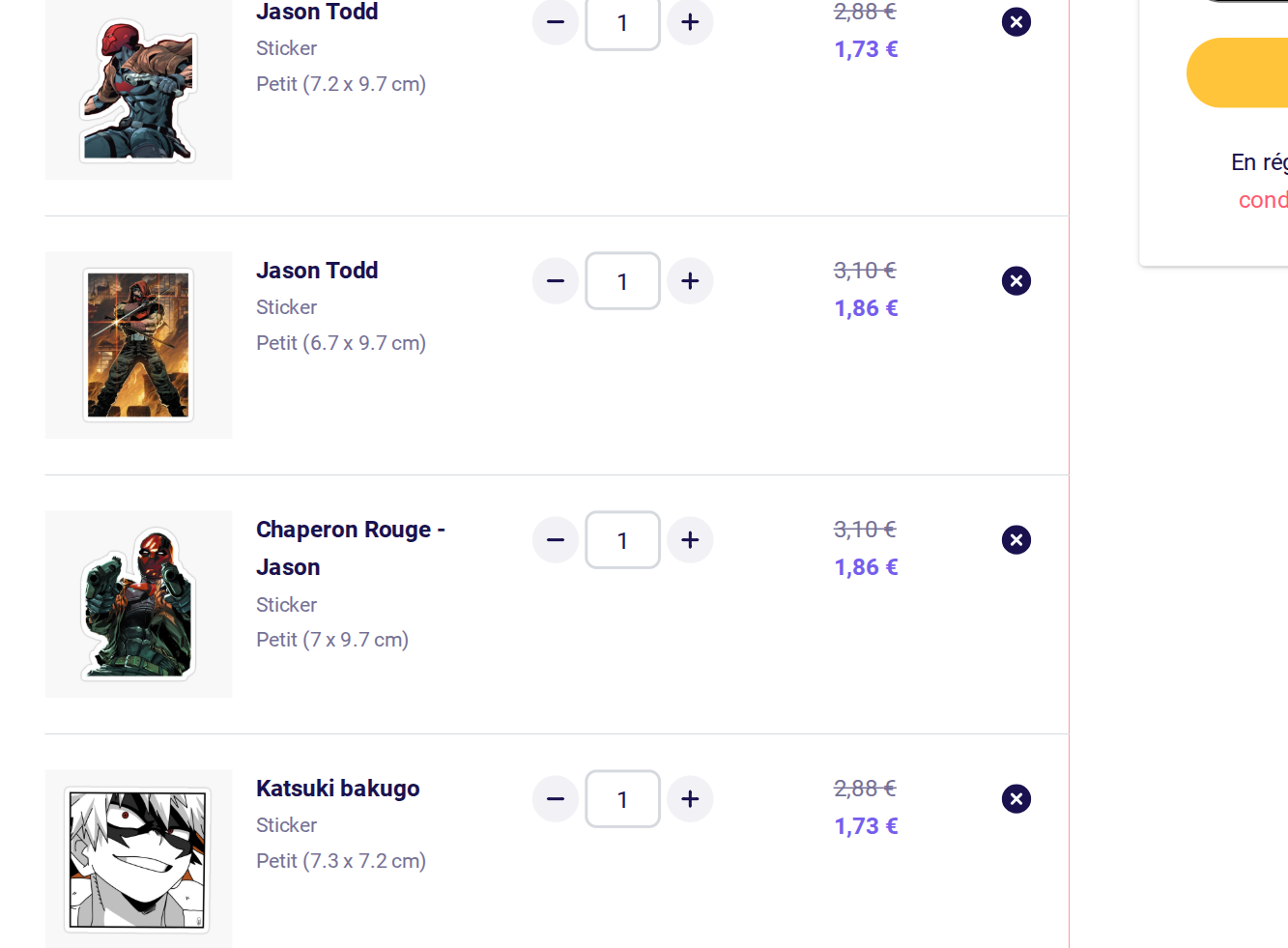The image size is (1288, 948).
Task: Decrease quantity of Katsuki bakugo sticker
Action: pyautogui.click(x=556, y=799)
